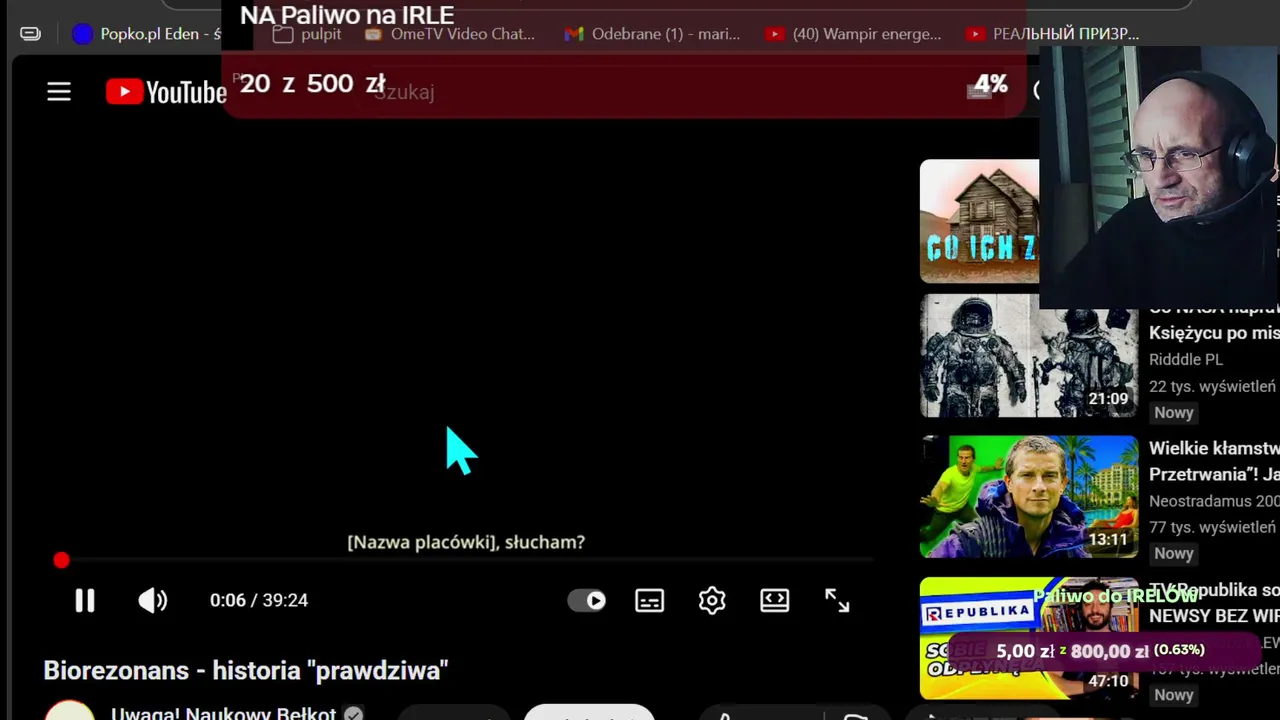Enter full screen mode
Screen dimensions: 1280x720
point(837,600)
